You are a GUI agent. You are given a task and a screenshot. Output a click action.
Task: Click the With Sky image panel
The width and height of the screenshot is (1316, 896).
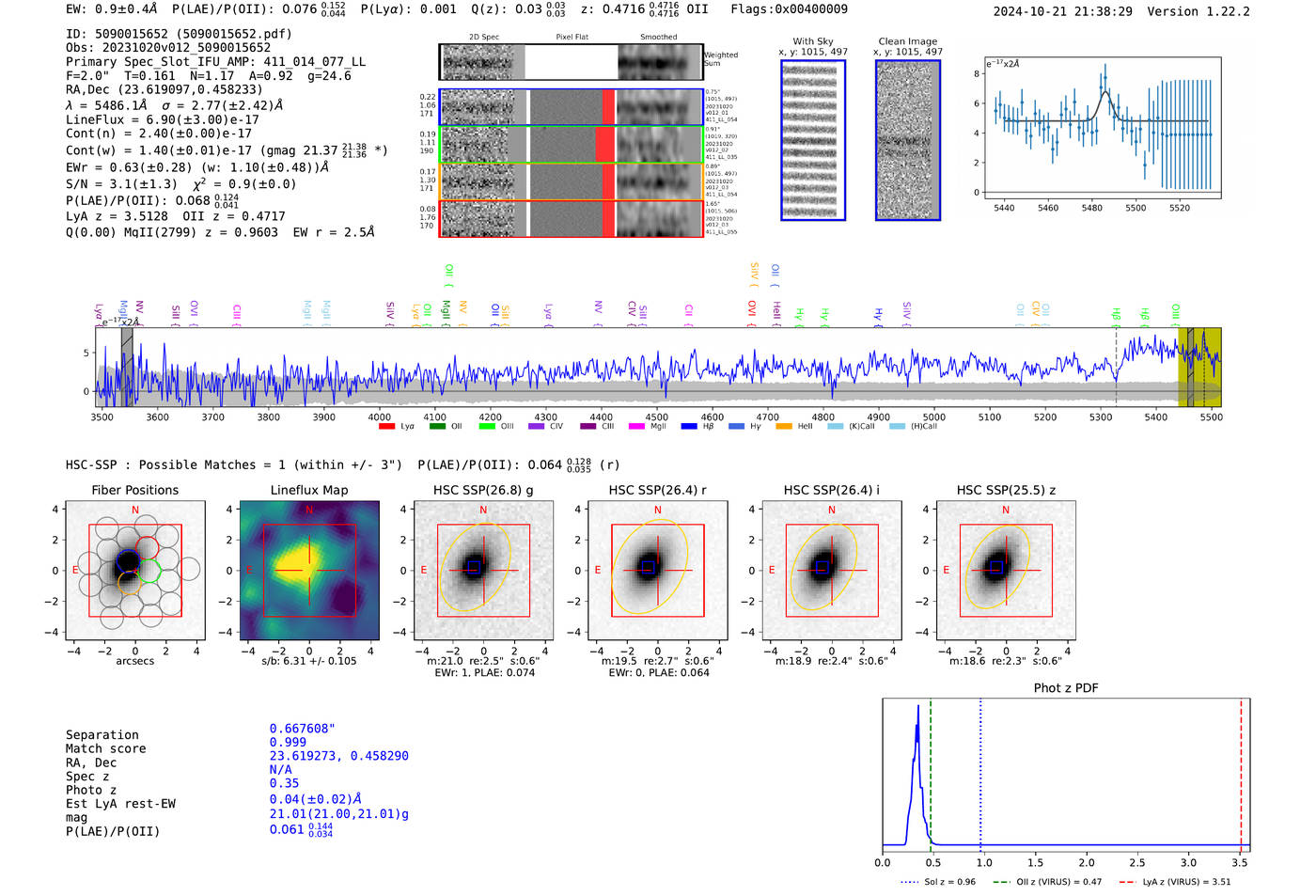click(813, 140)
